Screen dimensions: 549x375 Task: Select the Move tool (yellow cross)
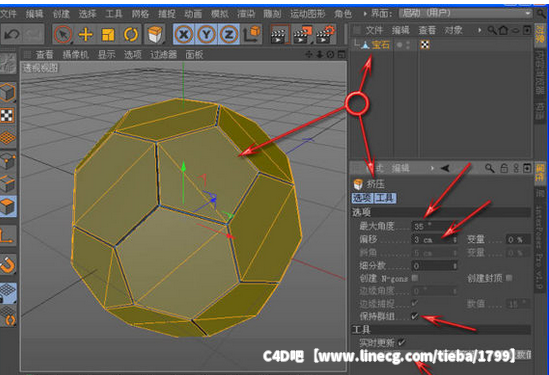(85, 34)
